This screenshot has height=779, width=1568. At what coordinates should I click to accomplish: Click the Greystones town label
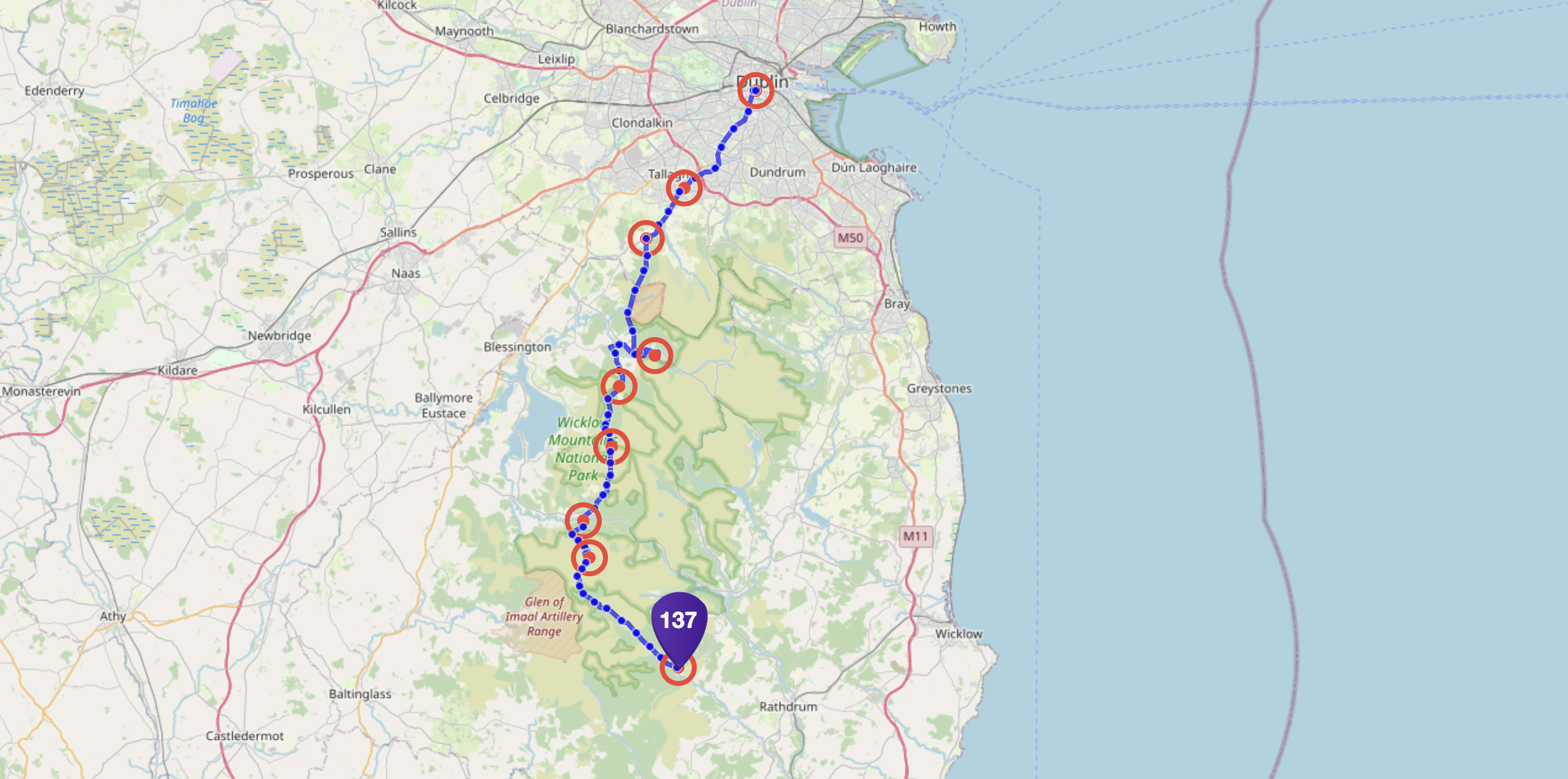[939, 388]
